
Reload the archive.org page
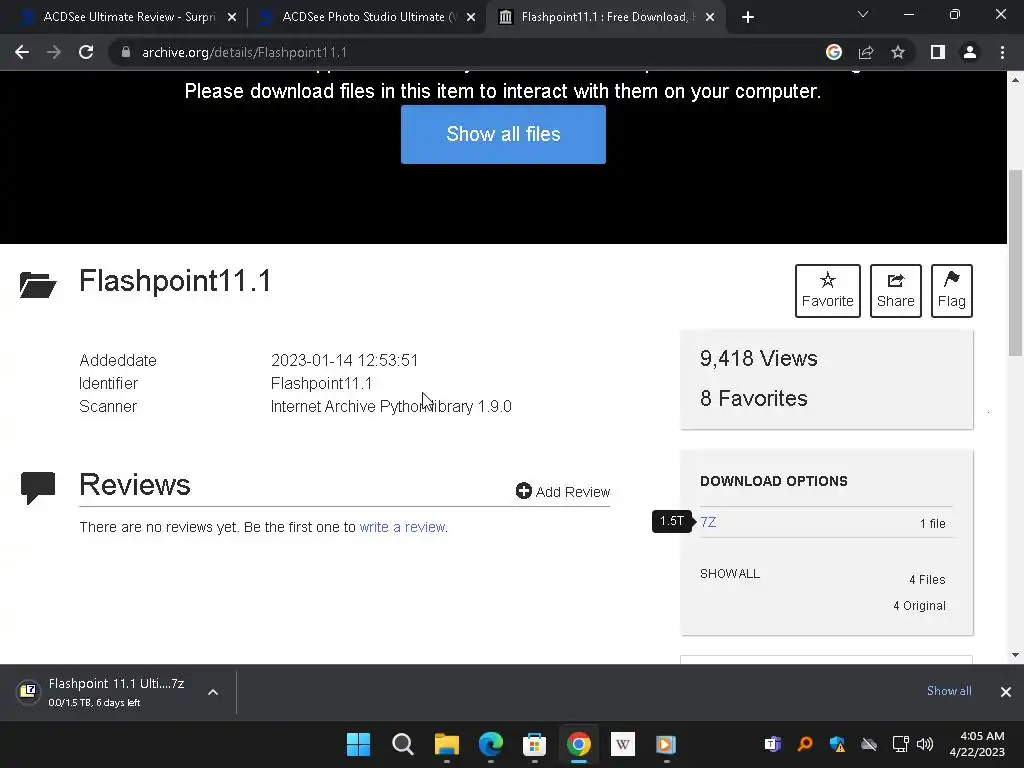[86, 52]
